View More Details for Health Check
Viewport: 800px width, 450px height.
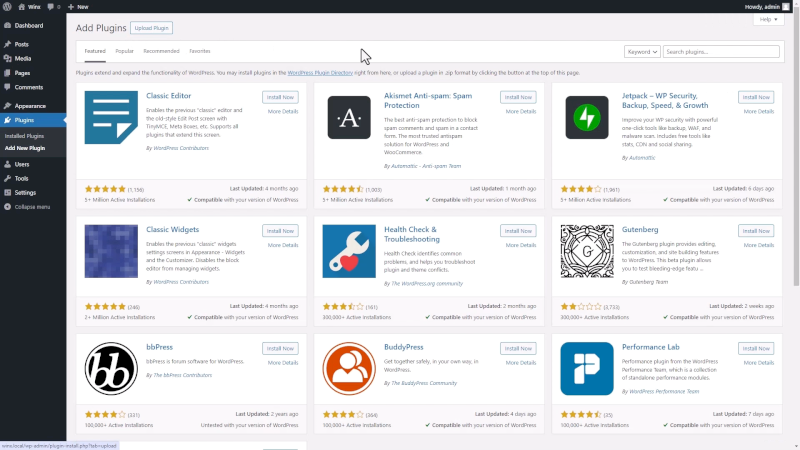coord(520,245)
